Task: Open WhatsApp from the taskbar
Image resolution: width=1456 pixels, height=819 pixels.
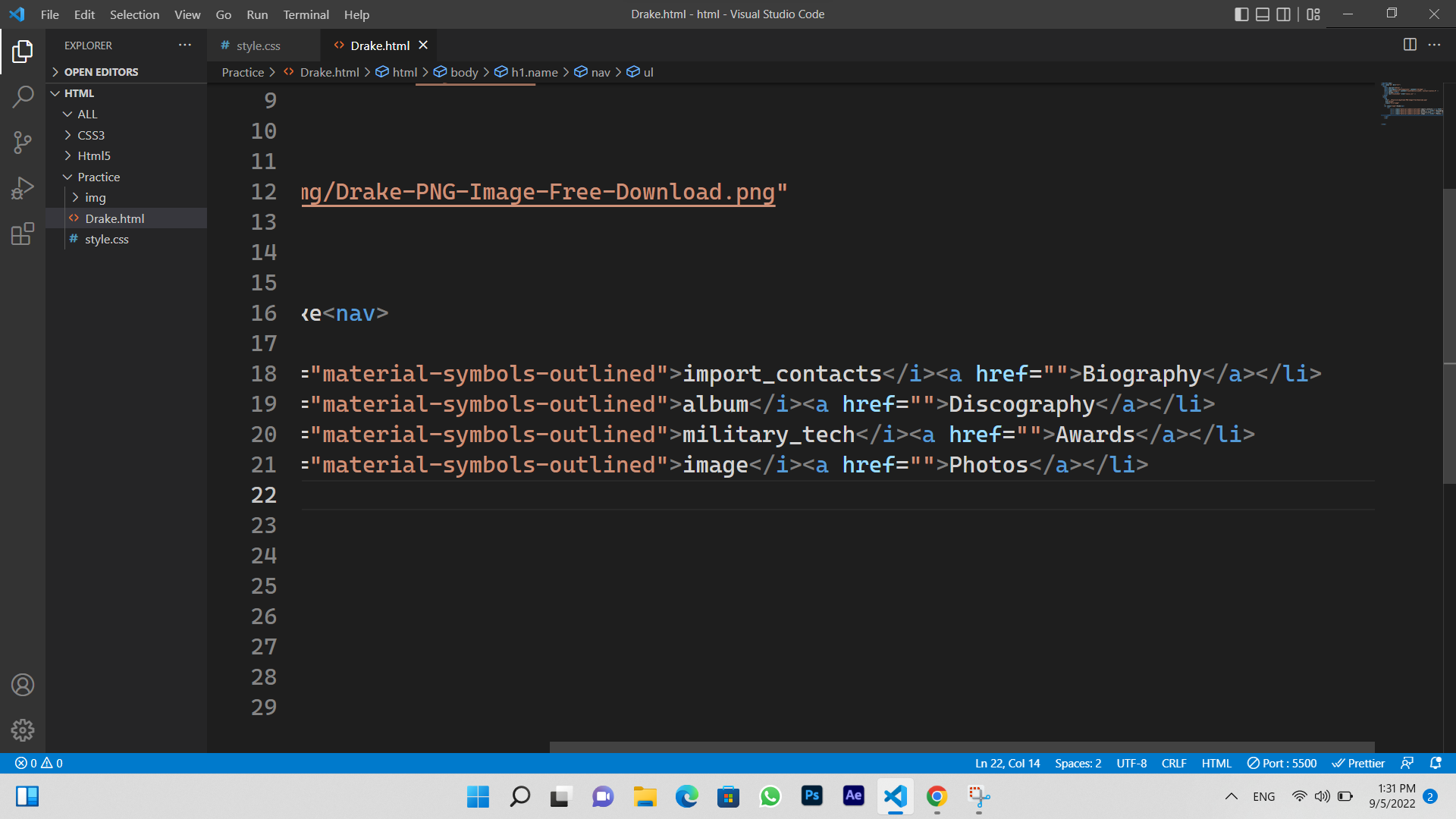Action: pyautogui.click(x=770, y=796)
